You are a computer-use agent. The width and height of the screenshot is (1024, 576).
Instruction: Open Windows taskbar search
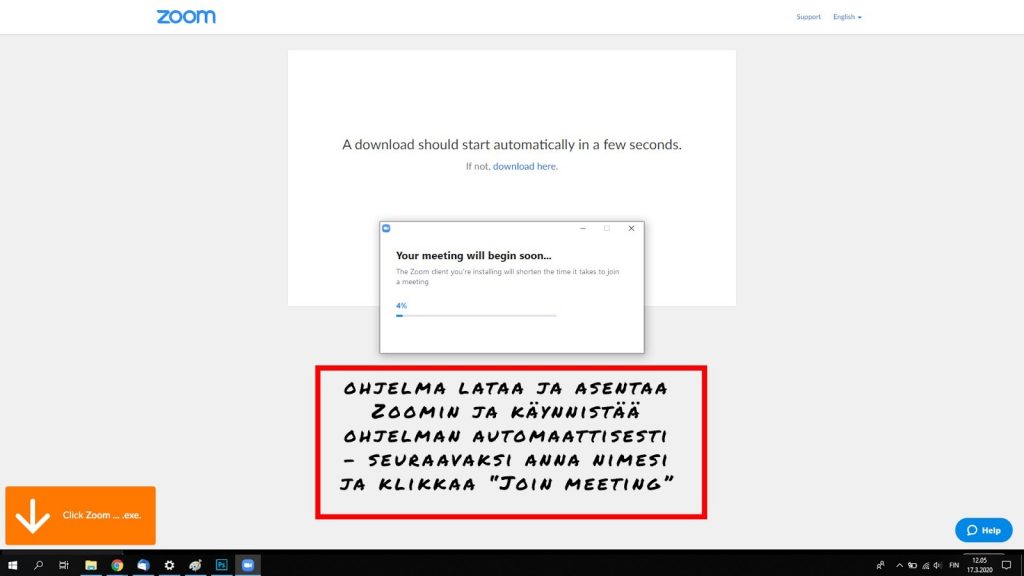pos(39,565)
